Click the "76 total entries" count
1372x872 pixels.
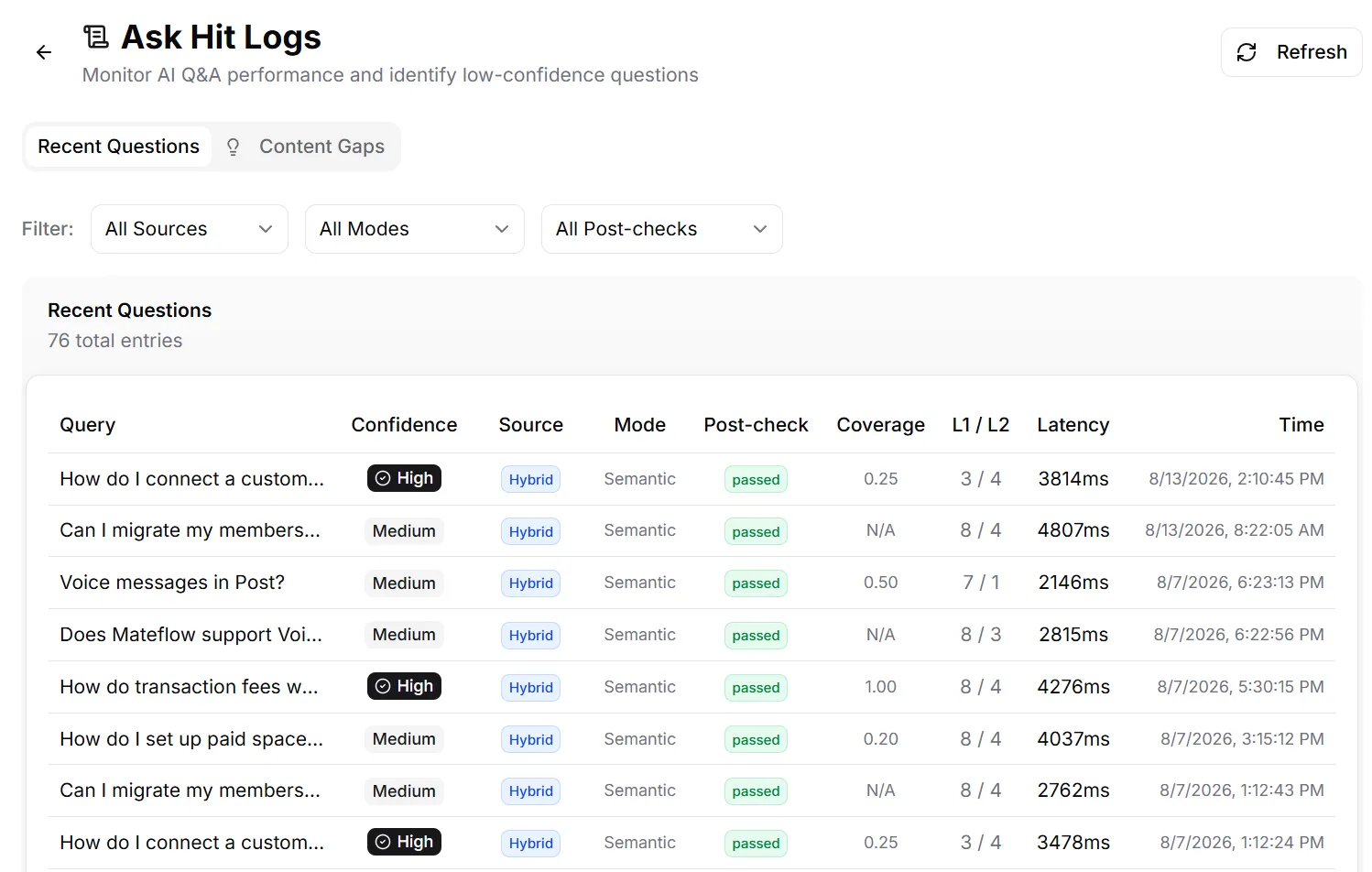click(115, 341)
